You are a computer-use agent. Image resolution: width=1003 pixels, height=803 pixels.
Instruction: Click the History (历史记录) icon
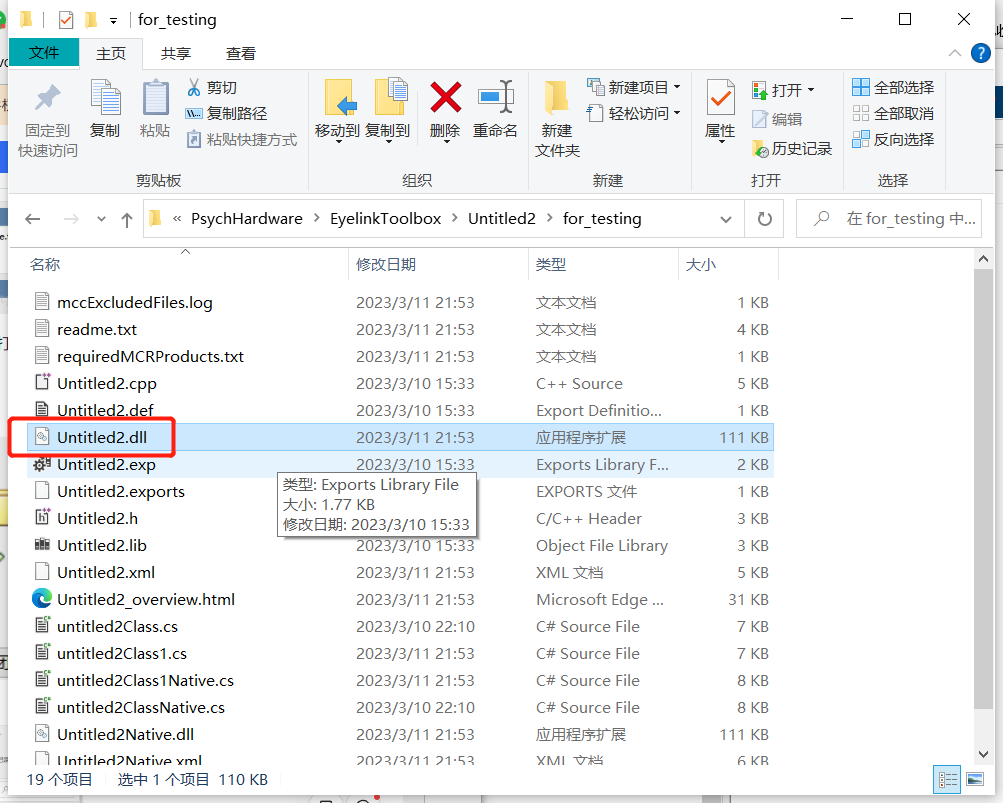[761, 148]
